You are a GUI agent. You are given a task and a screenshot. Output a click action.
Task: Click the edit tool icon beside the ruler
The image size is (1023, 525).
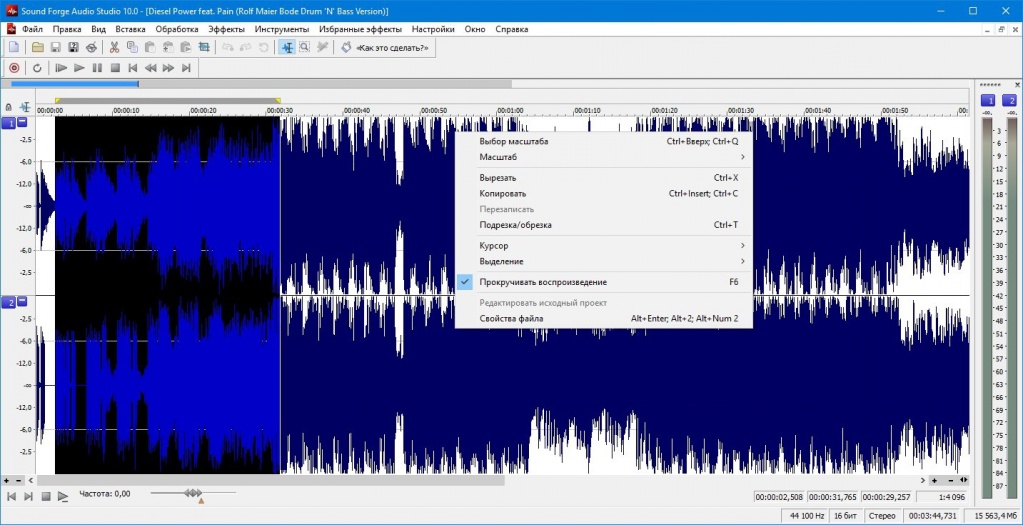click(x=25, y=107)
